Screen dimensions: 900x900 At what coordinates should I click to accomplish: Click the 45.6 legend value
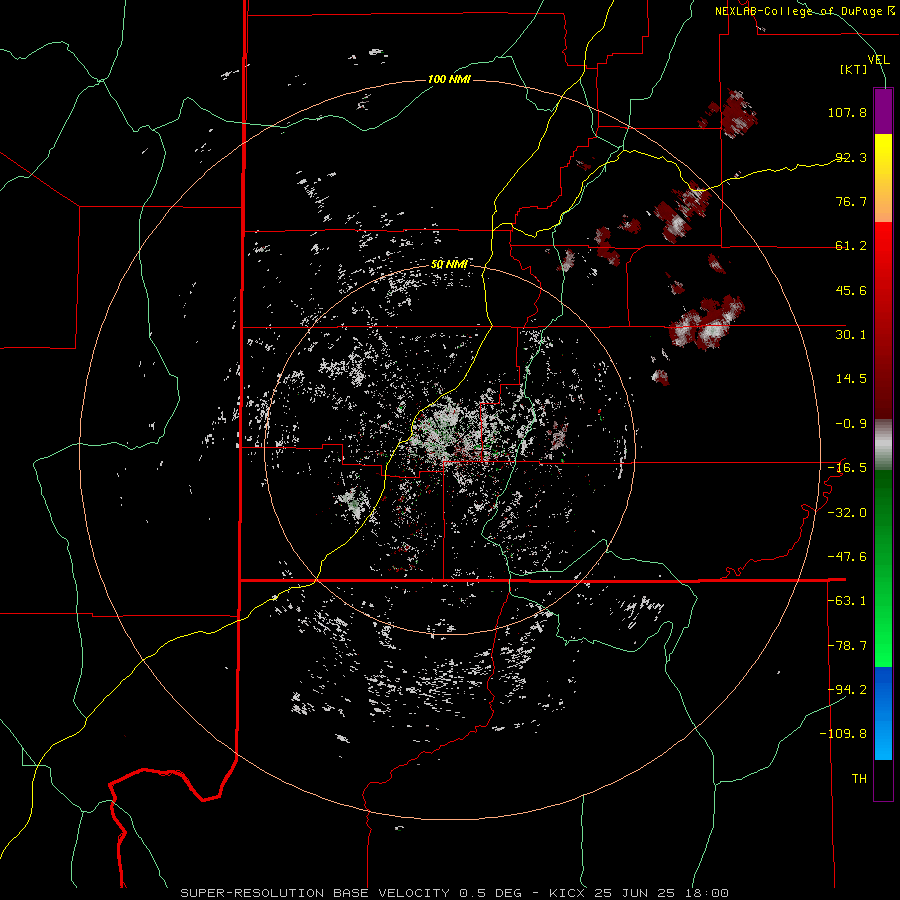[x=851, y=290]
